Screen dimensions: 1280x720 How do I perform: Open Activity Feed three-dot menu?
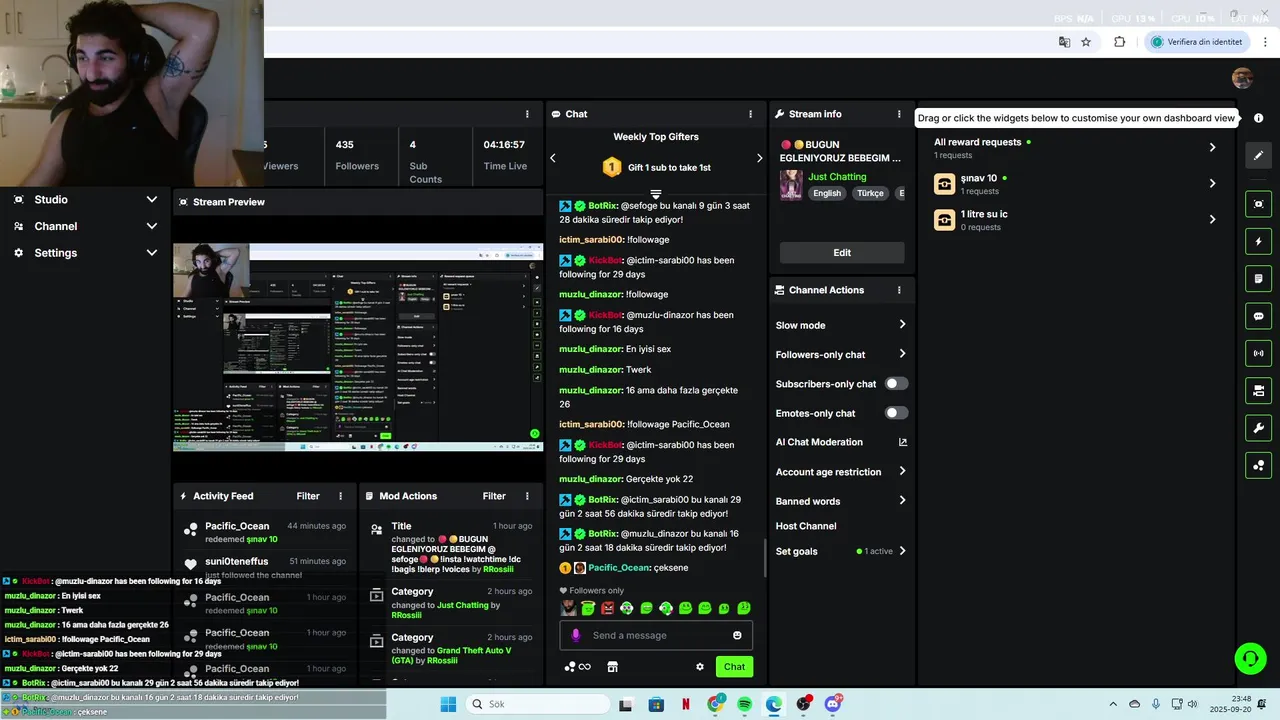(340, 496)
